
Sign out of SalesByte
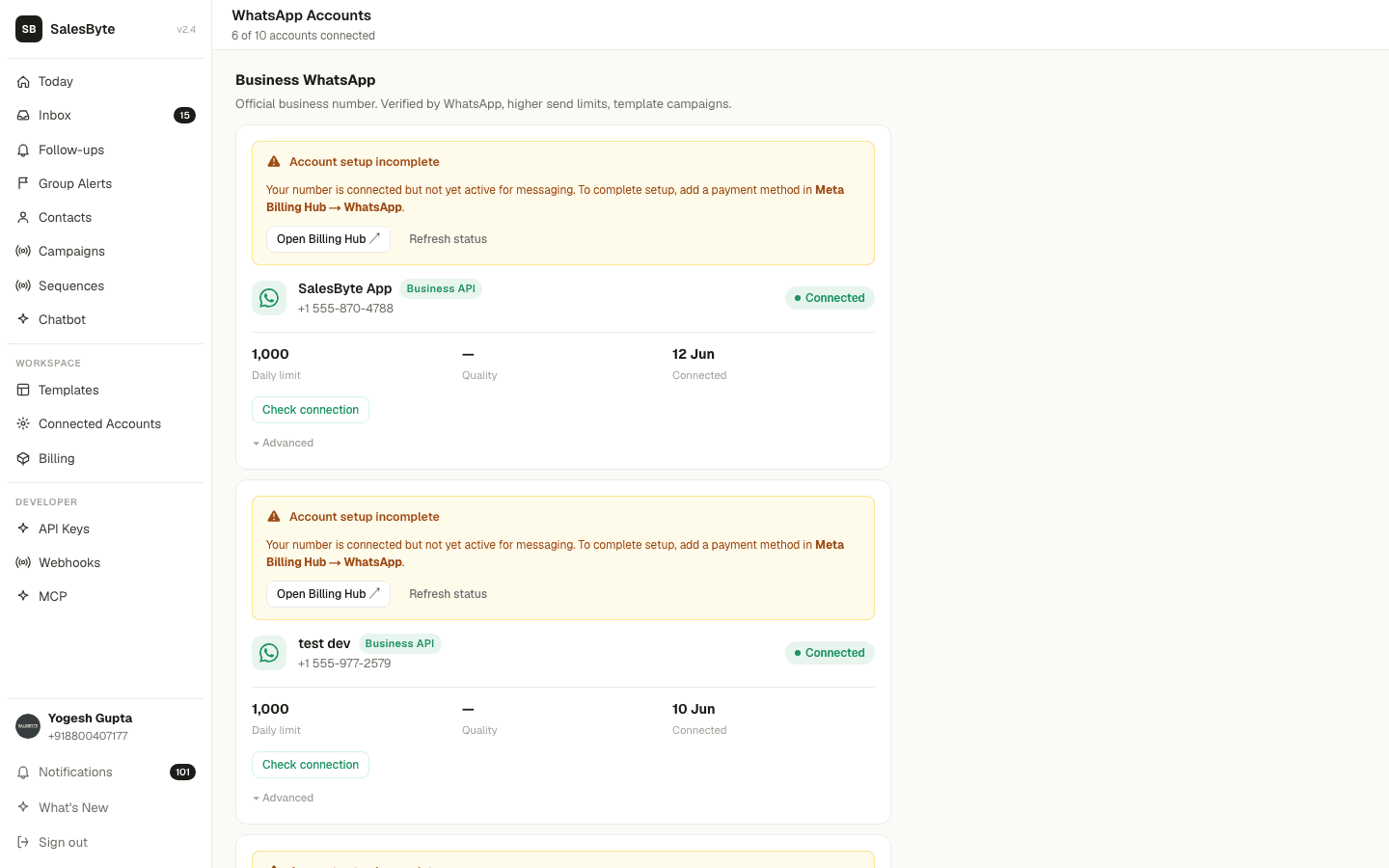[x=105, y=843]
